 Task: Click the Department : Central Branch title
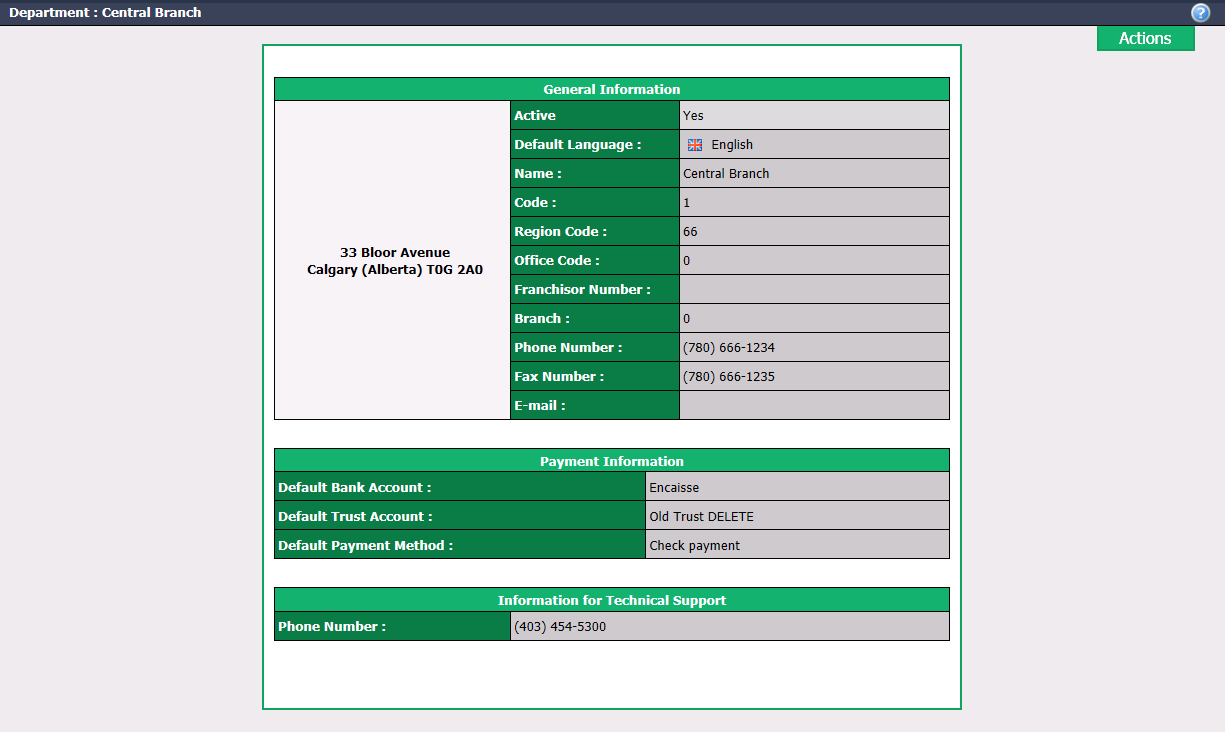pyautogui.click(x=105, y=13)
